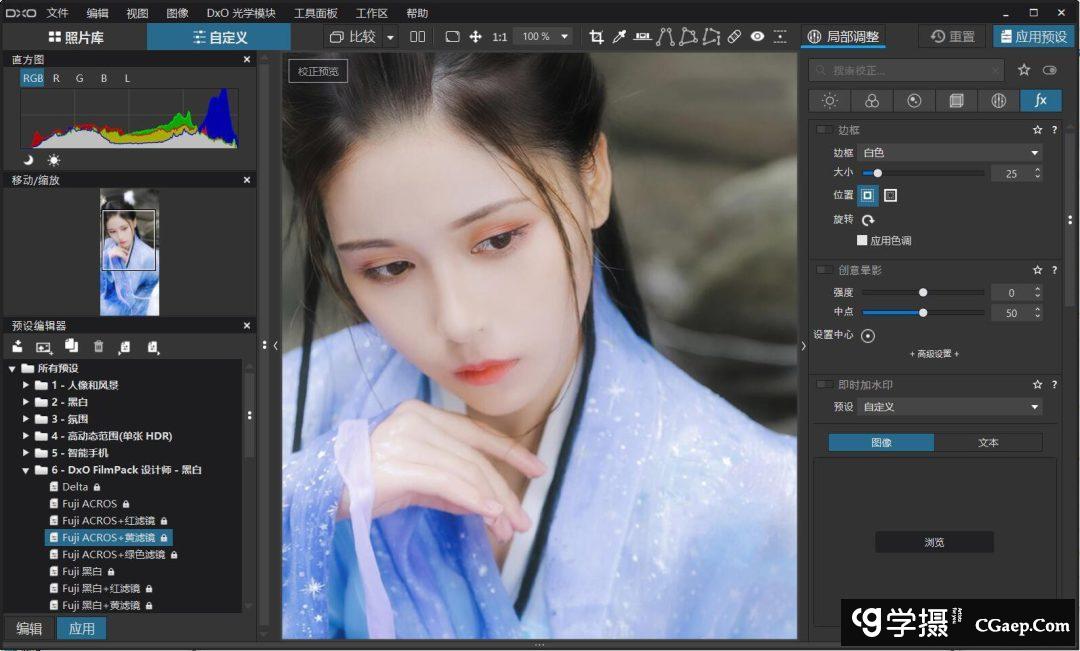Open the 边框 white color dropdown

click(x=950, y=153)
